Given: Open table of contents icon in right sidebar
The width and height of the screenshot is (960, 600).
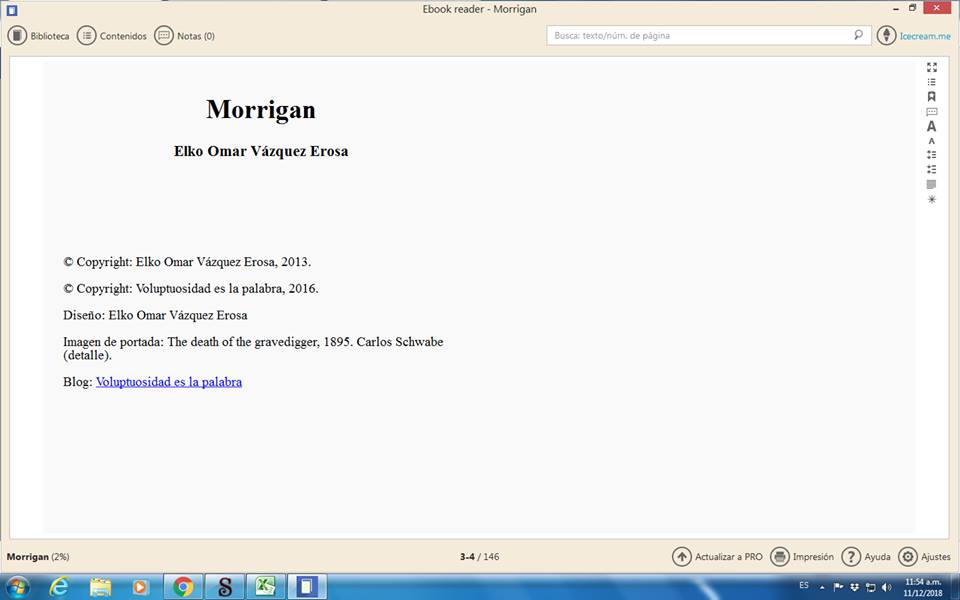Looking at the screenshot, I should click(x=931, y=82).
